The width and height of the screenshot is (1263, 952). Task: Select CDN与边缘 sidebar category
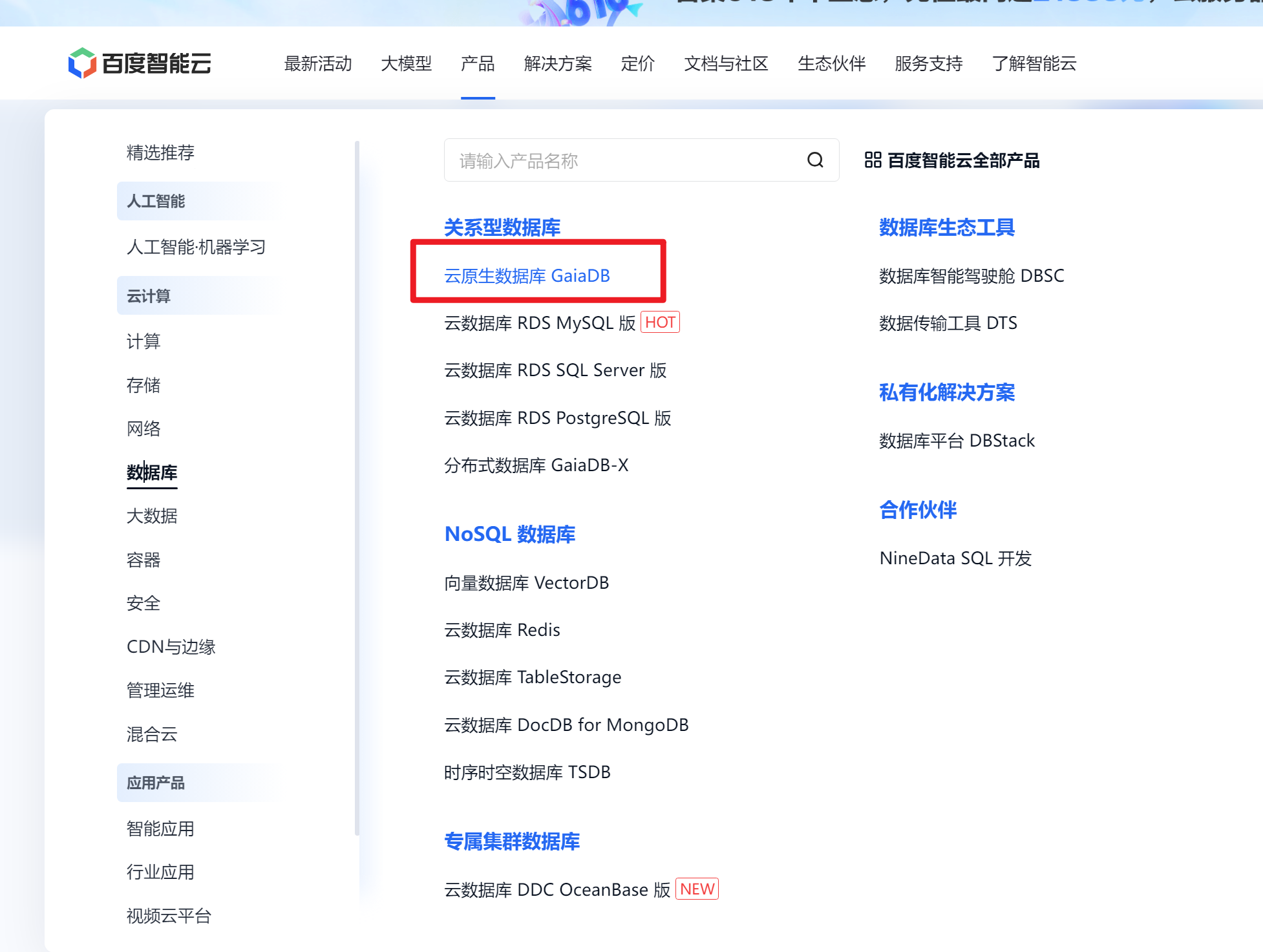(171, 647)
